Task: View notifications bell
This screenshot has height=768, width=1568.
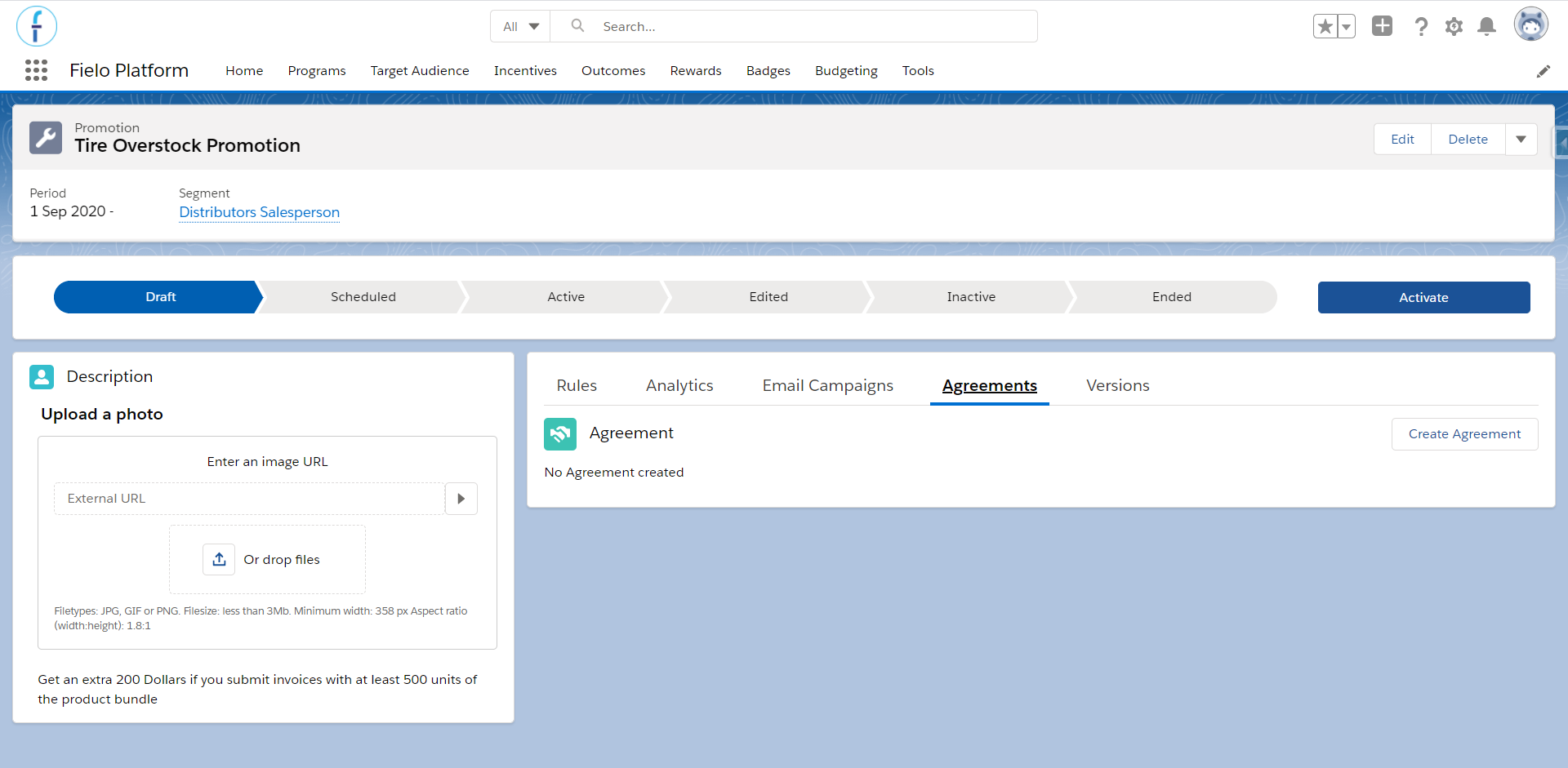Action: (1487, 26)
